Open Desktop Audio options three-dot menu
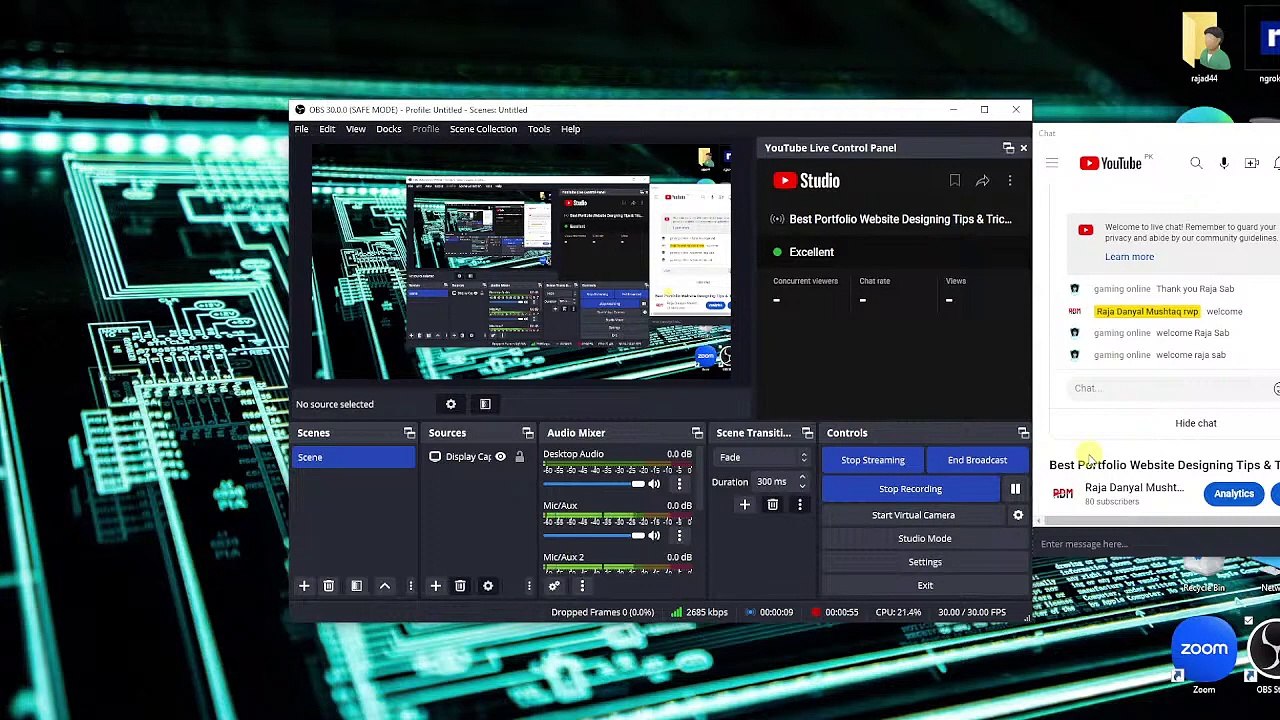Image resolution: width=1280 pixels, height=720 pixels. pyautogui.click(x=679, y=484)
